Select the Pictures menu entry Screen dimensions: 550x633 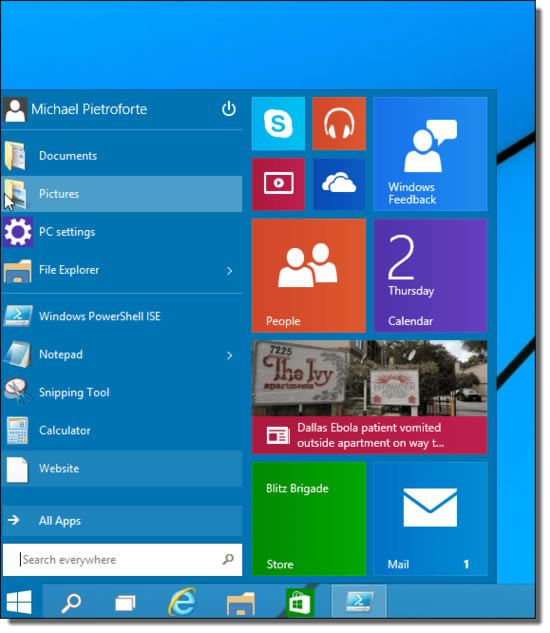tap(122, 194)
